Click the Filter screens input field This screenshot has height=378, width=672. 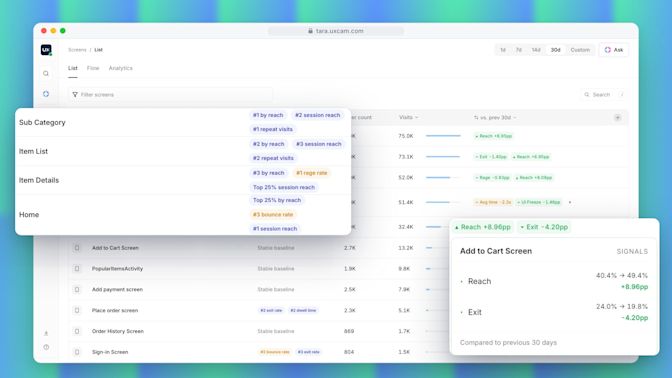coord(171,95)
